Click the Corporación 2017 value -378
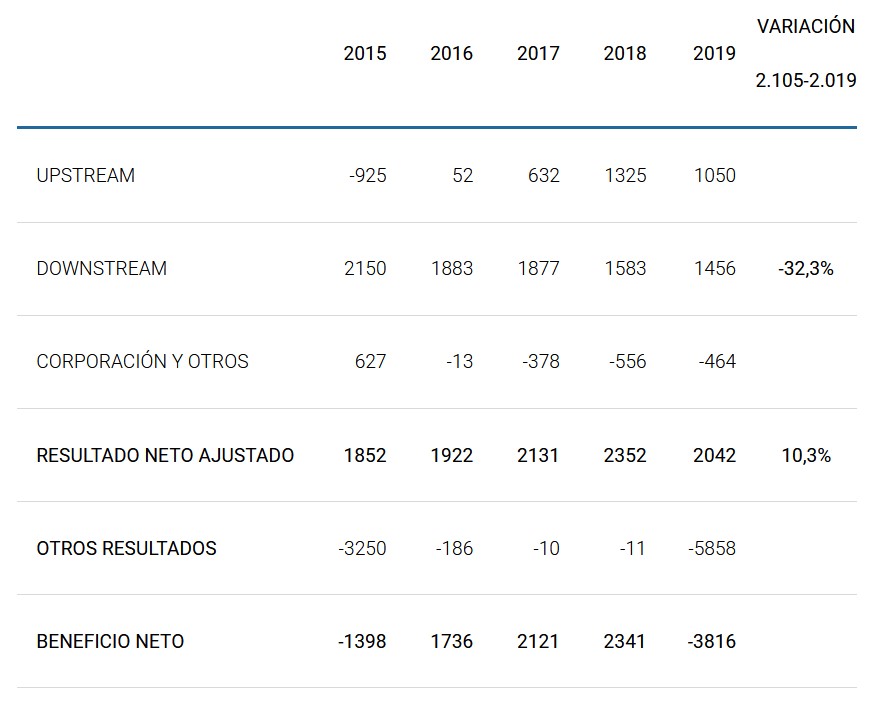872x703 pixels. pos(541,362)
